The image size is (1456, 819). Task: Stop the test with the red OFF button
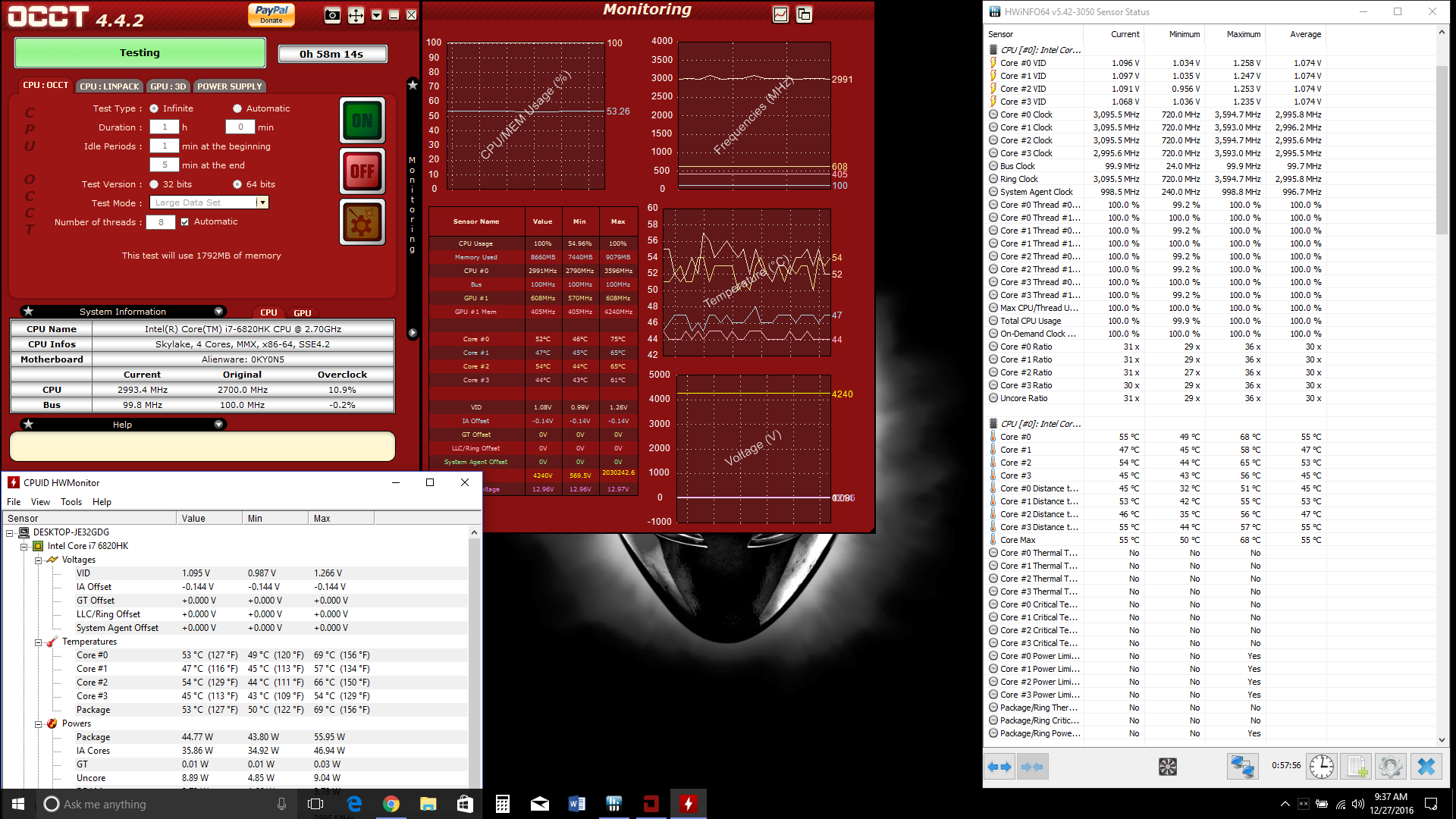point(362,171)
